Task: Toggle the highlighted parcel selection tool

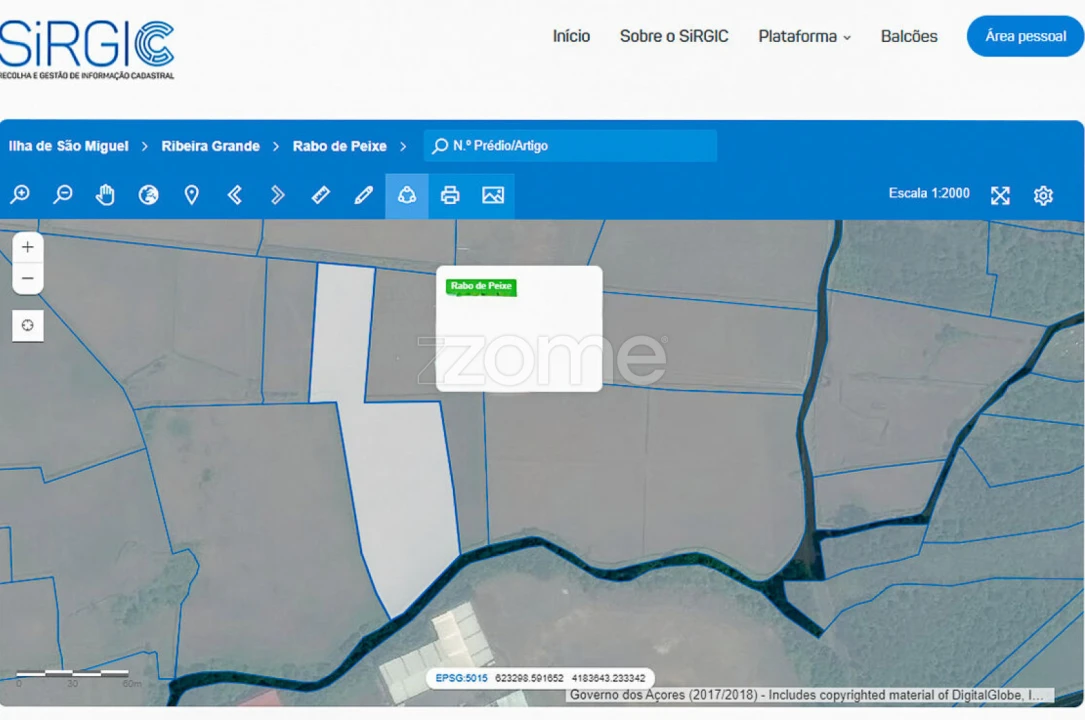Action: point(407,195)
